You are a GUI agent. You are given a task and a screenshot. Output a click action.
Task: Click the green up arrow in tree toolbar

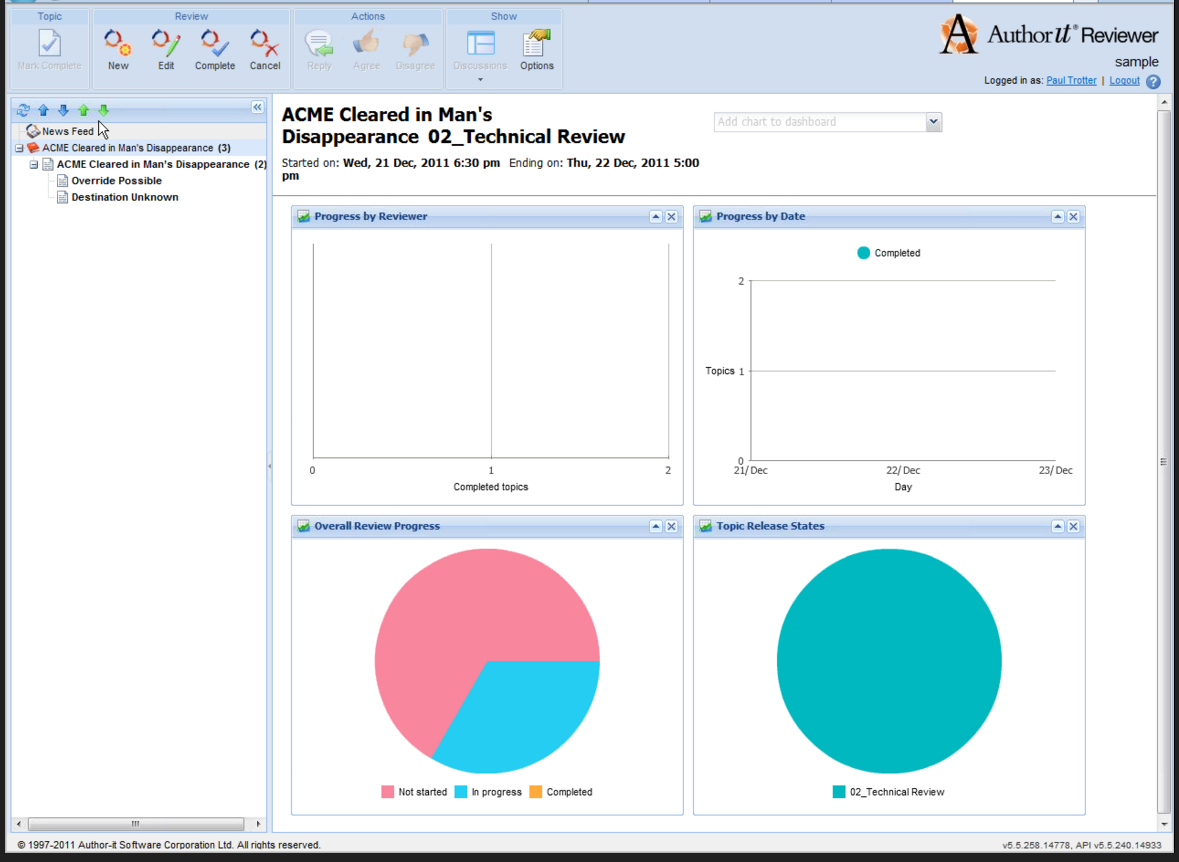(x=83, y=110)
